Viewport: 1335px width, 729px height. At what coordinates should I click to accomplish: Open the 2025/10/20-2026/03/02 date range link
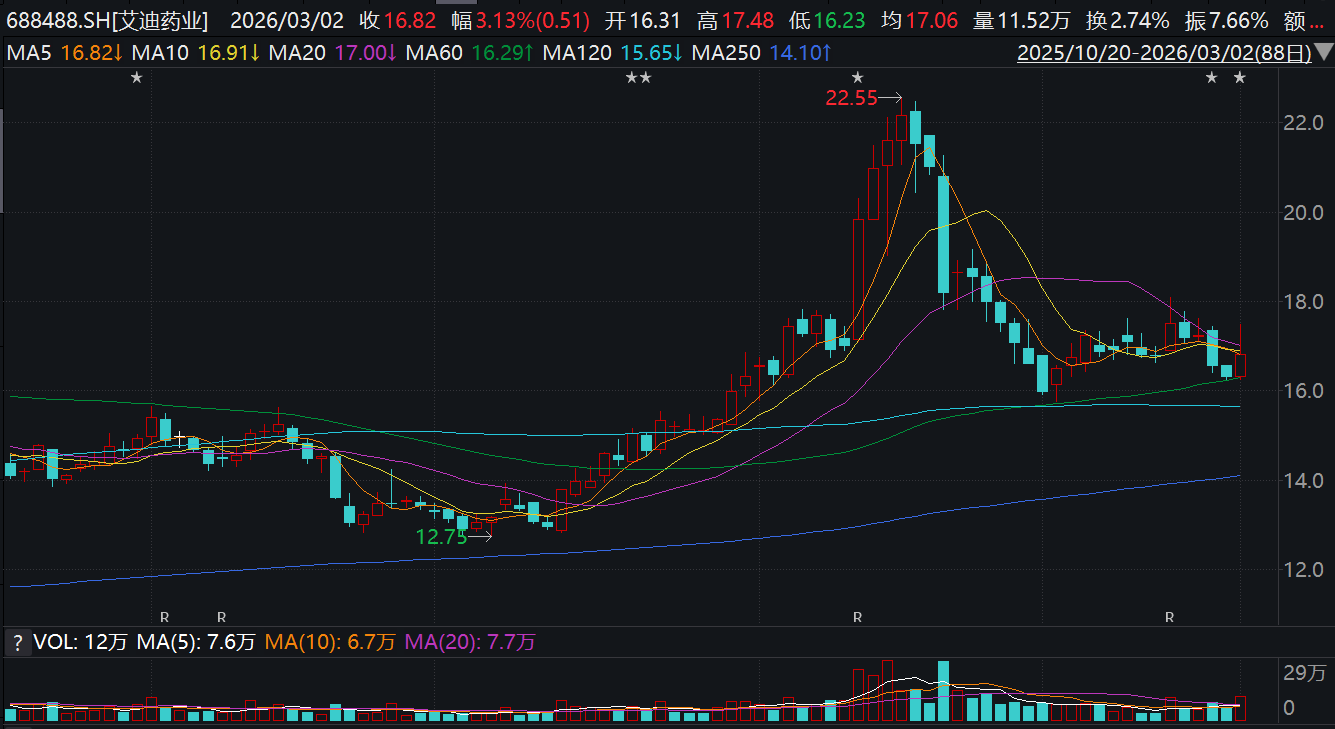[1163, 53]
